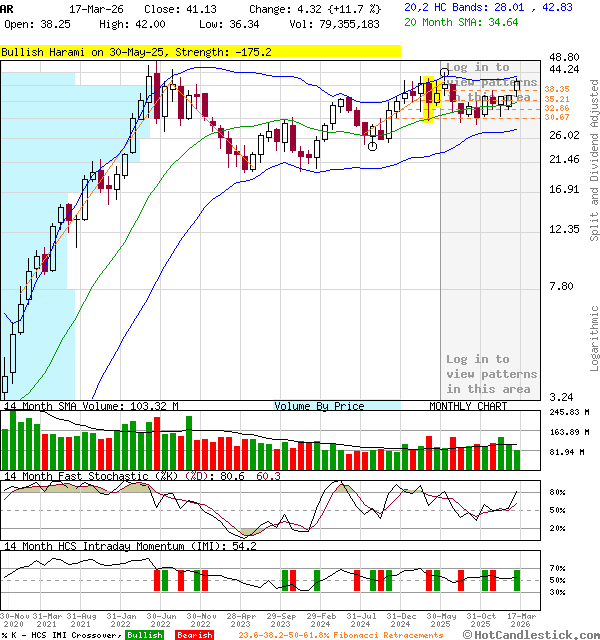600x640 pixels.
Task: Select the MONTHLY CHART label
Action: click(x=468, y=406)
